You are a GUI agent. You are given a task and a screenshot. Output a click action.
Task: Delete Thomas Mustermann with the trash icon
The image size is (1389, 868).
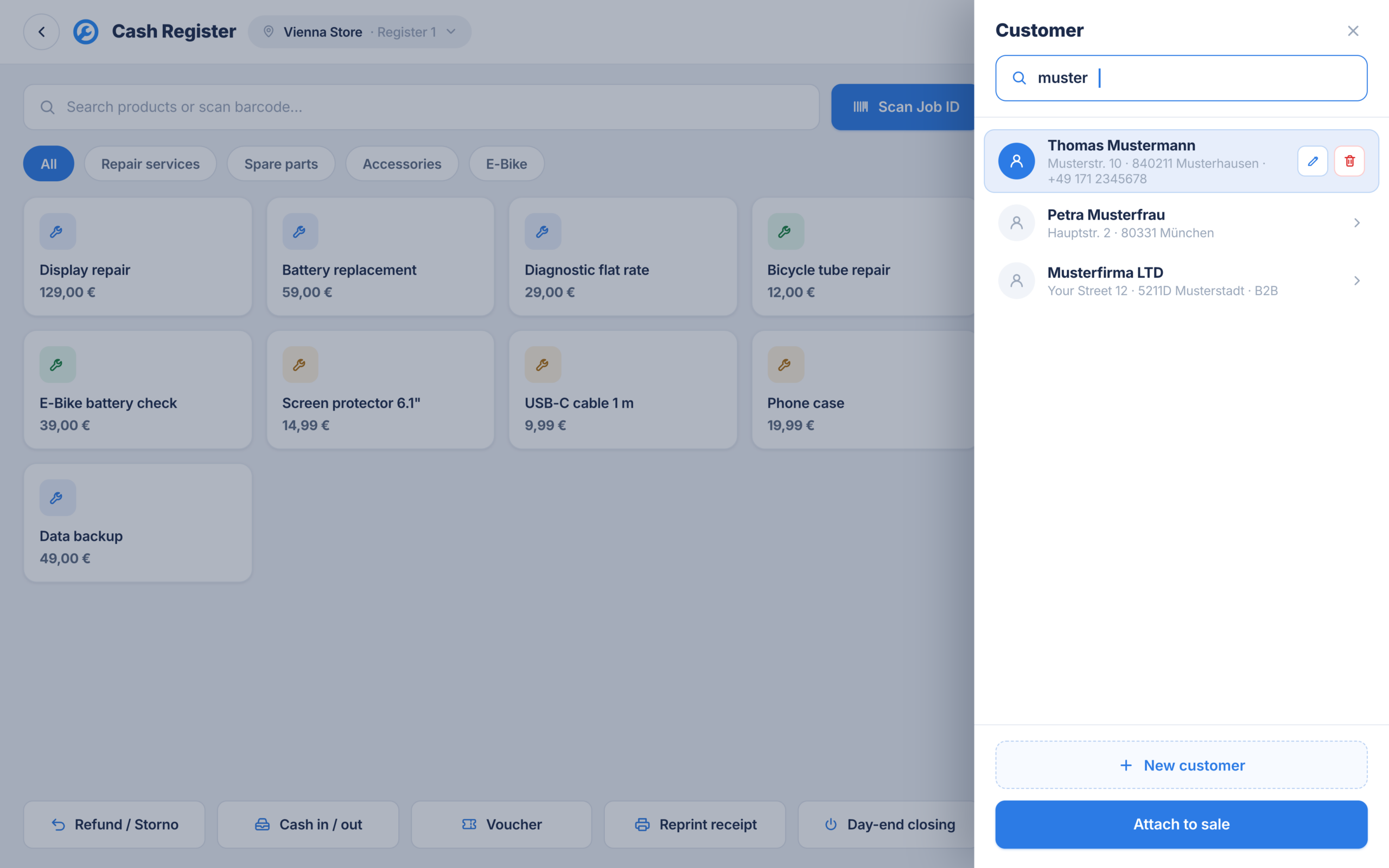point(1349,161)
